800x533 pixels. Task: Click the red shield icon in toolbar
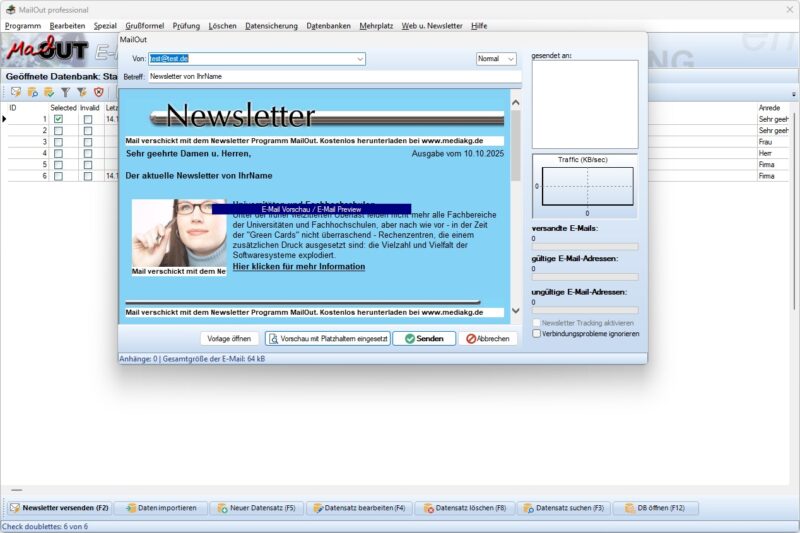coord(98,92)
